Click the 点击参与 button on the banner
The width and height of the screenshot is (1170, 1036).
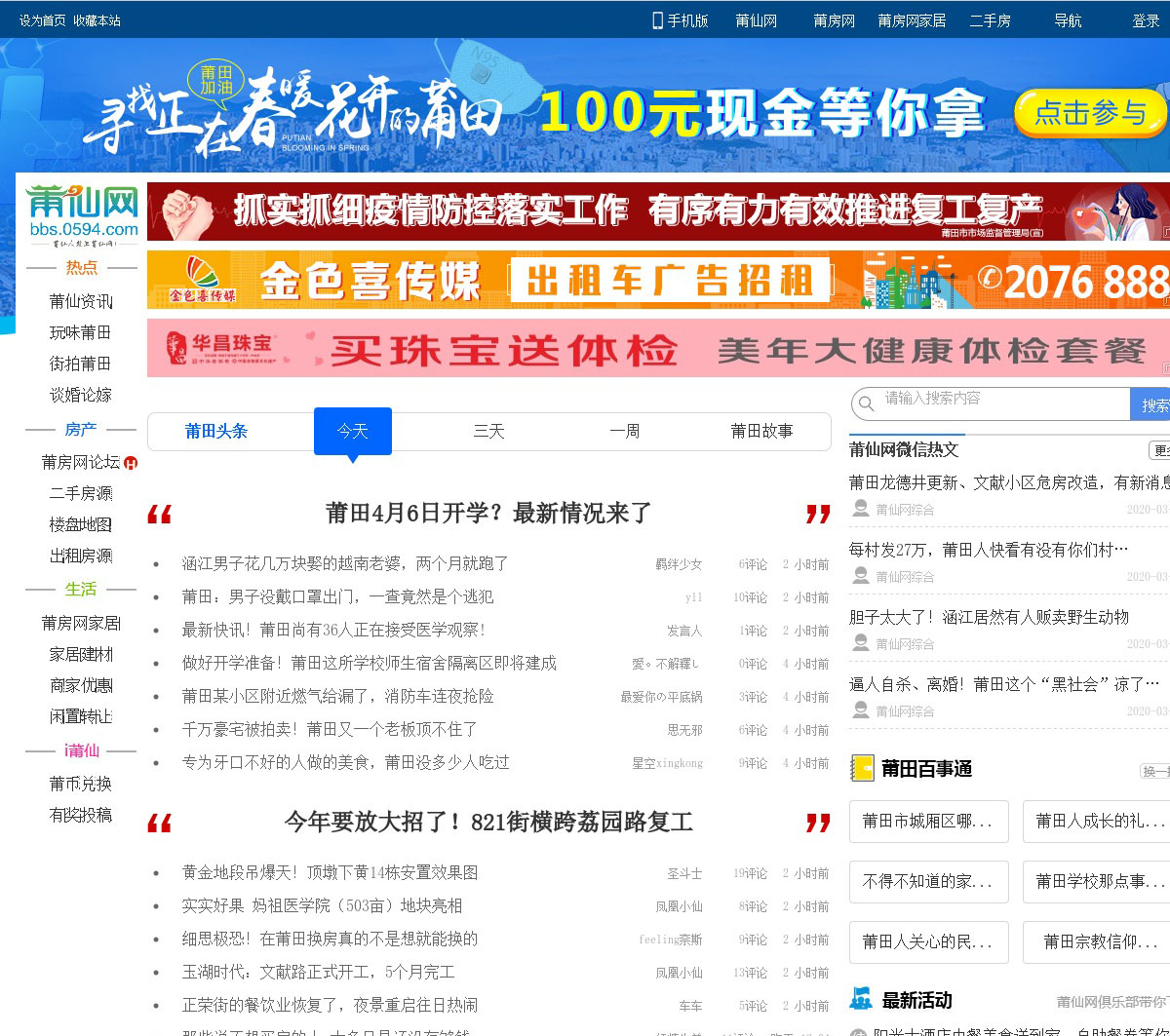click(x=1090, y=113)
